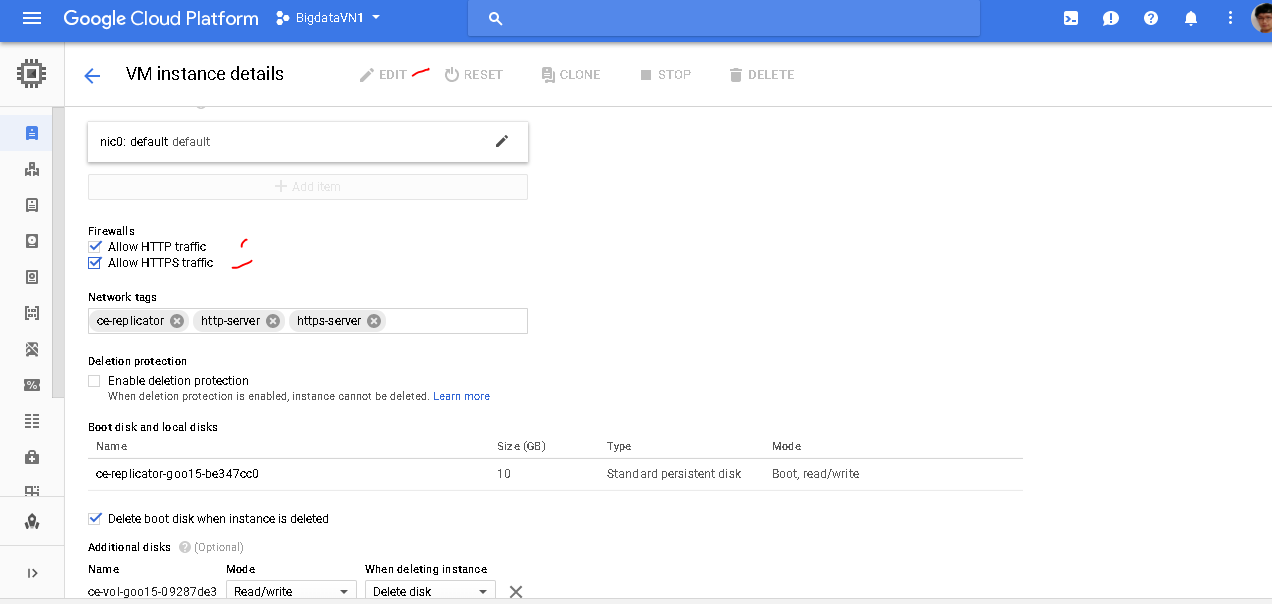The height and width of the screenshot is (604, 1272).
Task: Open the Learn more link
Action: coord(461,396)
